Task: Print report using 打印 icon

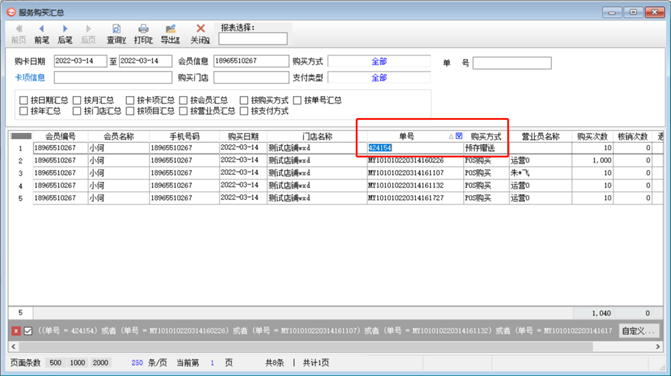Action: [143, 34]
